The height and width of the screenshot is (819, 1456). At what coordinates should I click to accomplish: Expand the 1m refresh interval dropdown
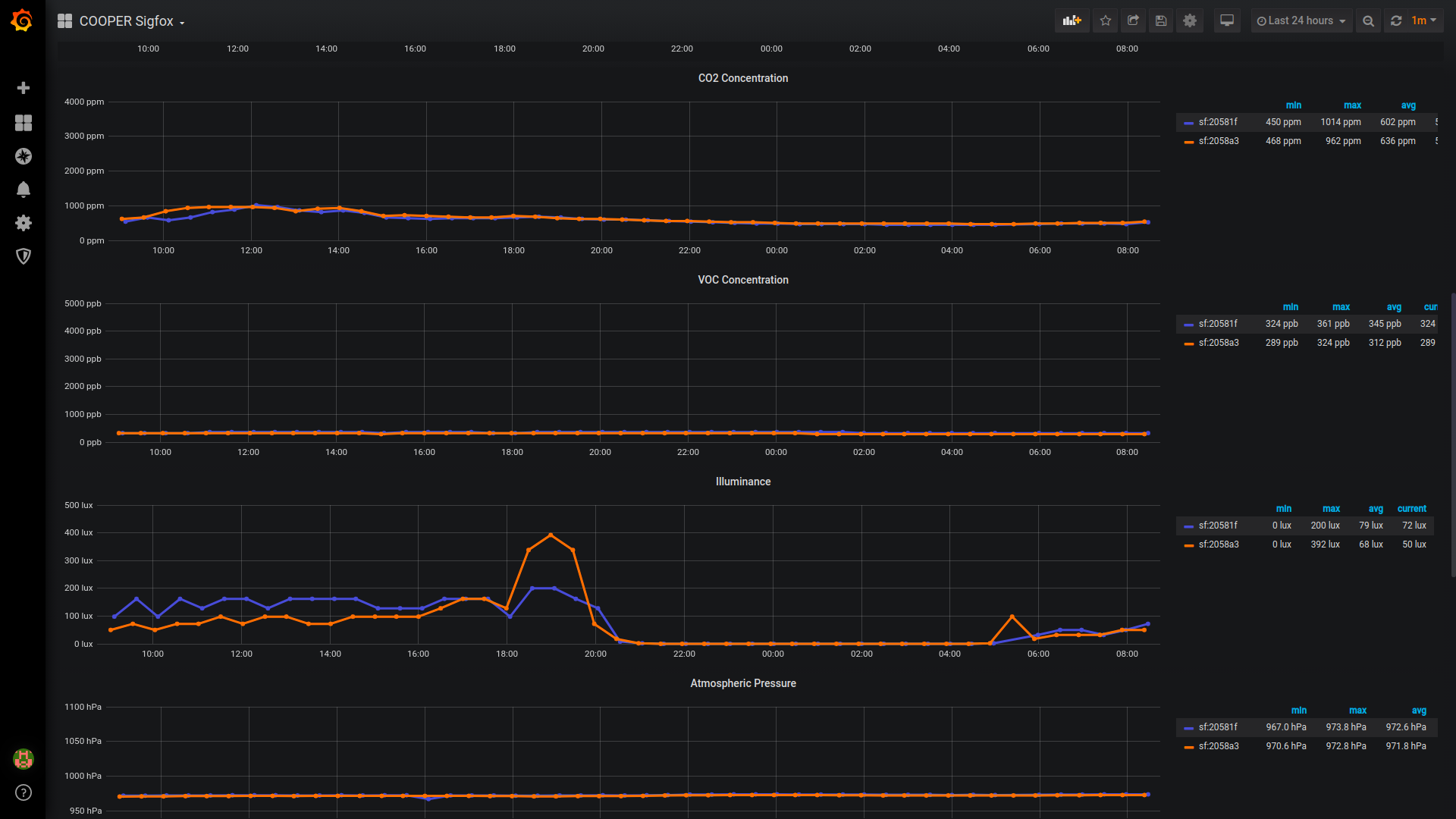1424,21
